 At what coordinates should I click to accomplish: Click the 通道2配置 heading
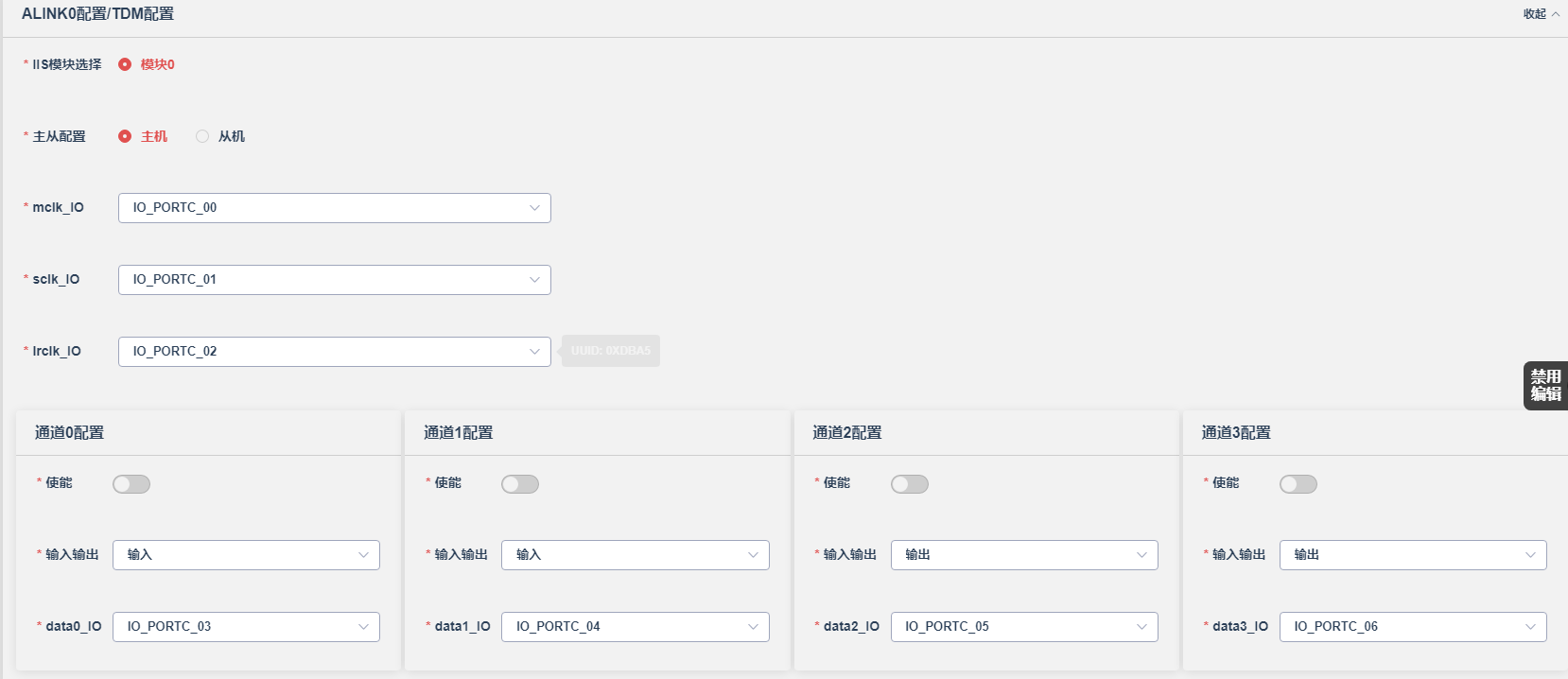[847, 433]
